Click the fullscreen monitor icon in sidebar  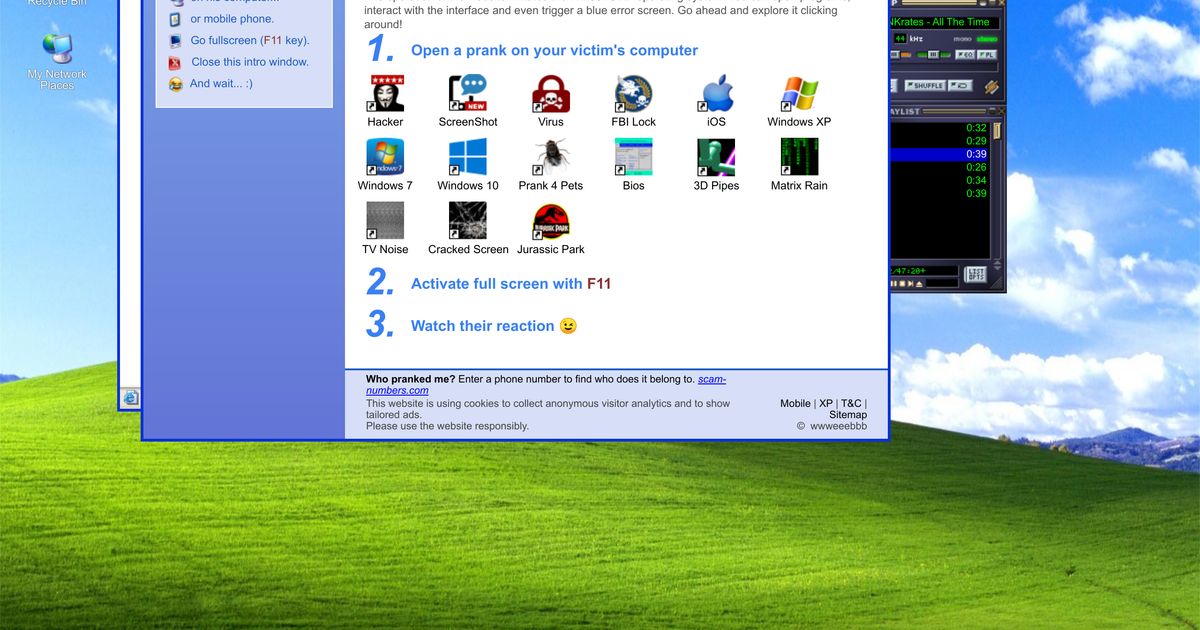(176, 41)
